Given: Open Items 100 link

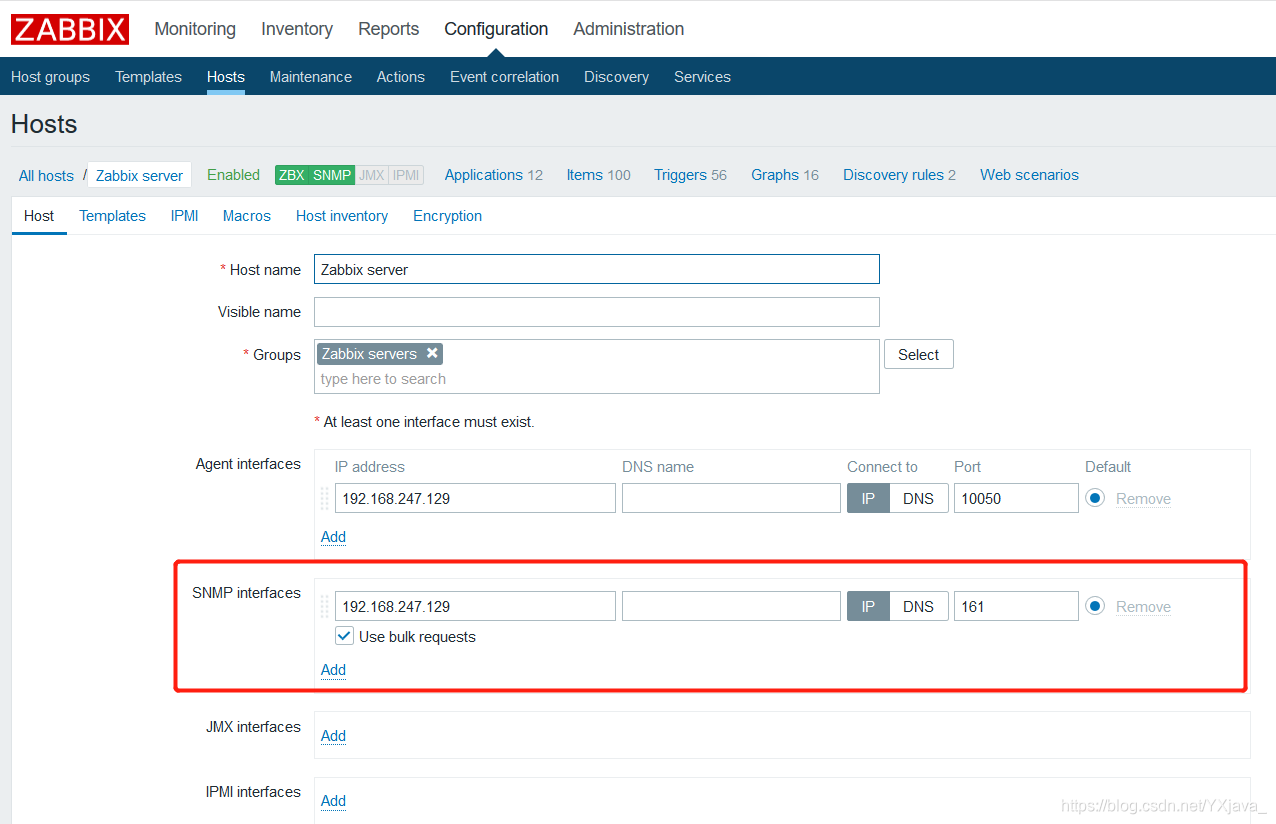Looking at the screenshot, I should point(598,175).
